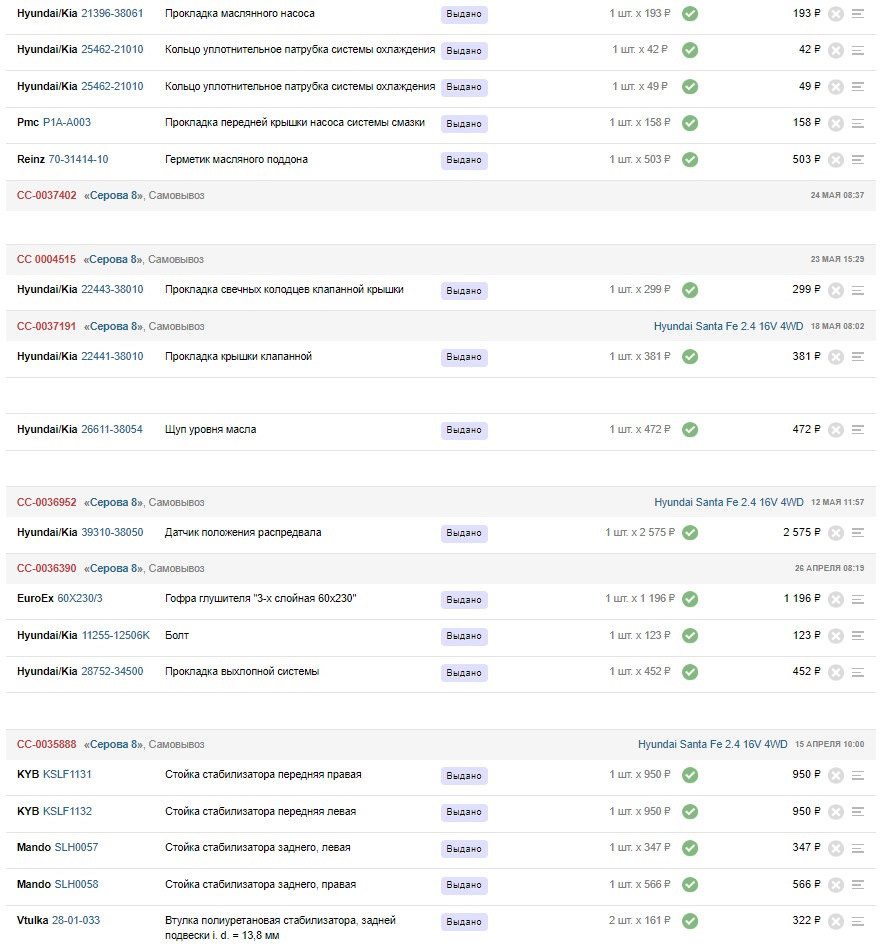Viewport: 880px width, 948px height.
Task: Expand row options for part 22441-38010
Action: click(858, 357)
